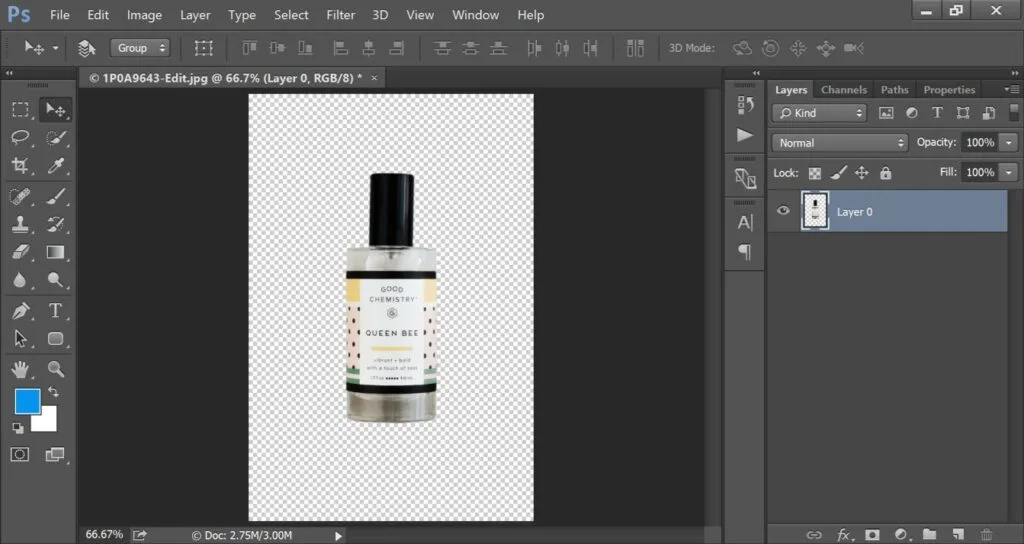Image resolution: width=1024 pixels, height=544 pixels.
Task: Select the Quick Selection tool
Action: 56,137
